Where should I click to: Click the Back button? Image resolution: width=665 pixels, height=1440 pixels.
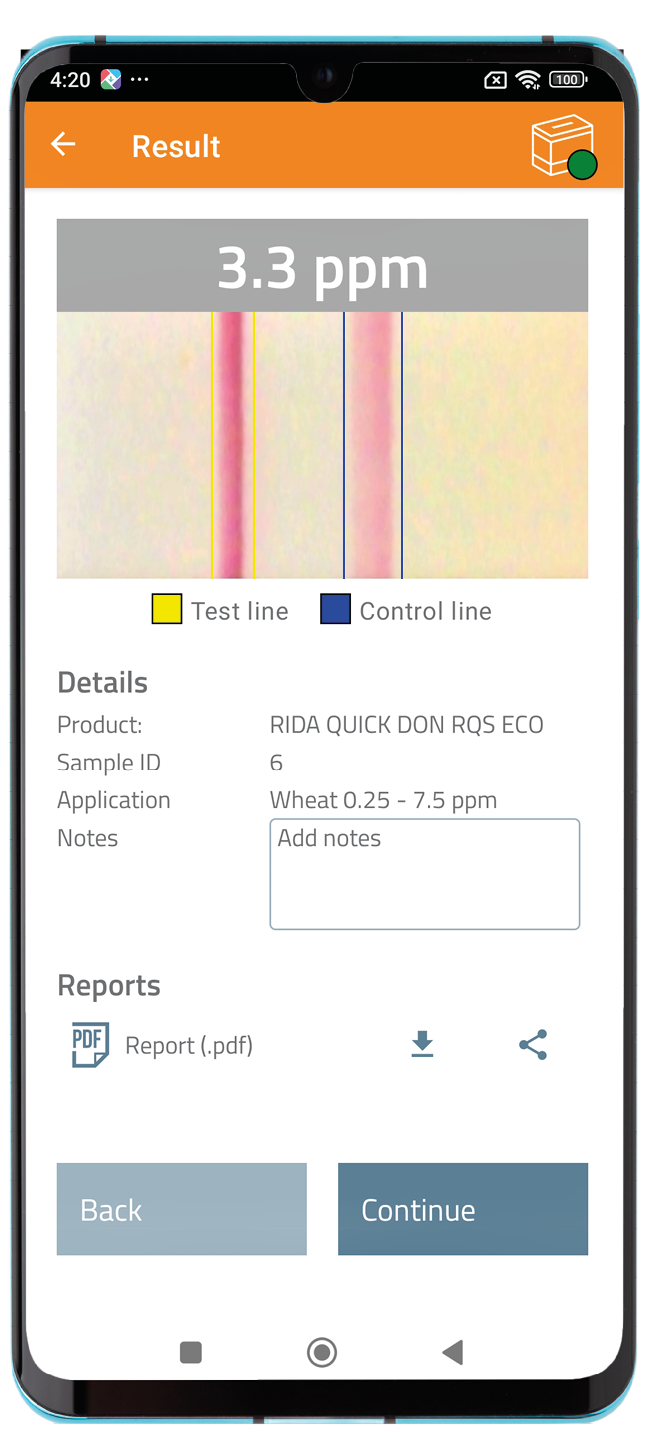click(x=181, y=1209)
